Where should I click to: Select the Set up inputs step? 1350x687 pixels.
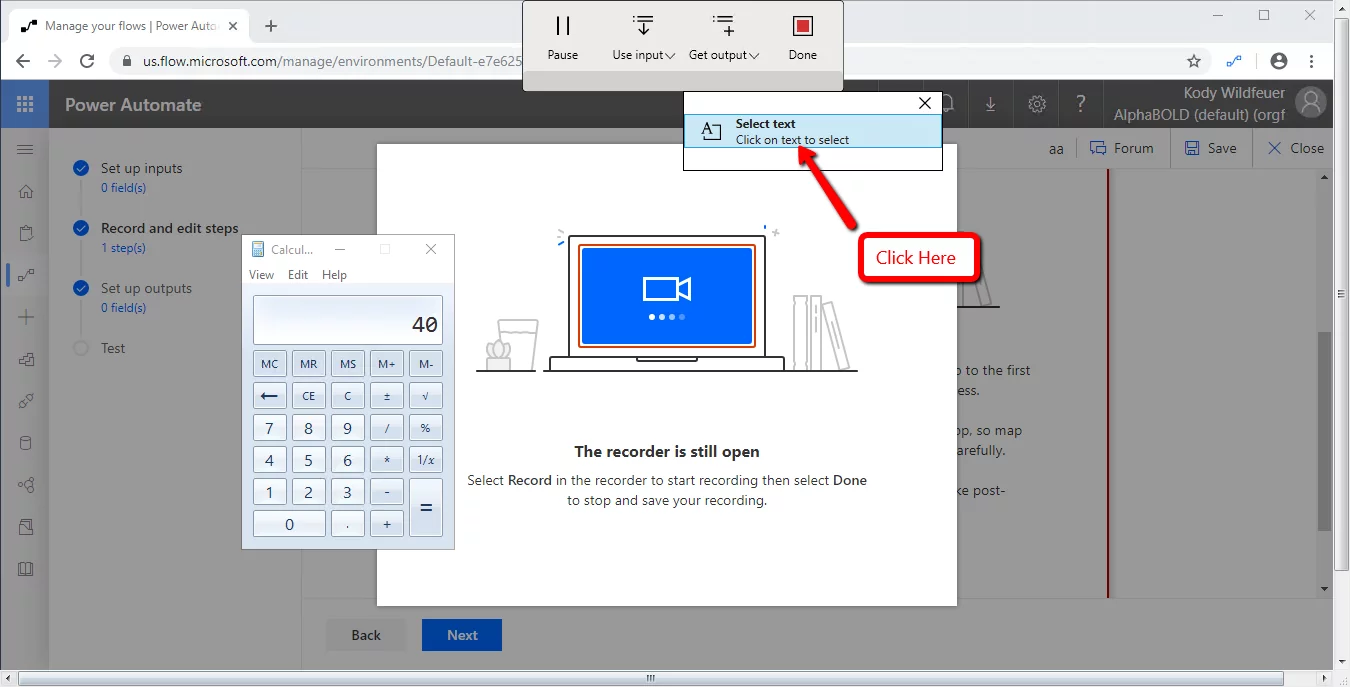tap(141, 168)
